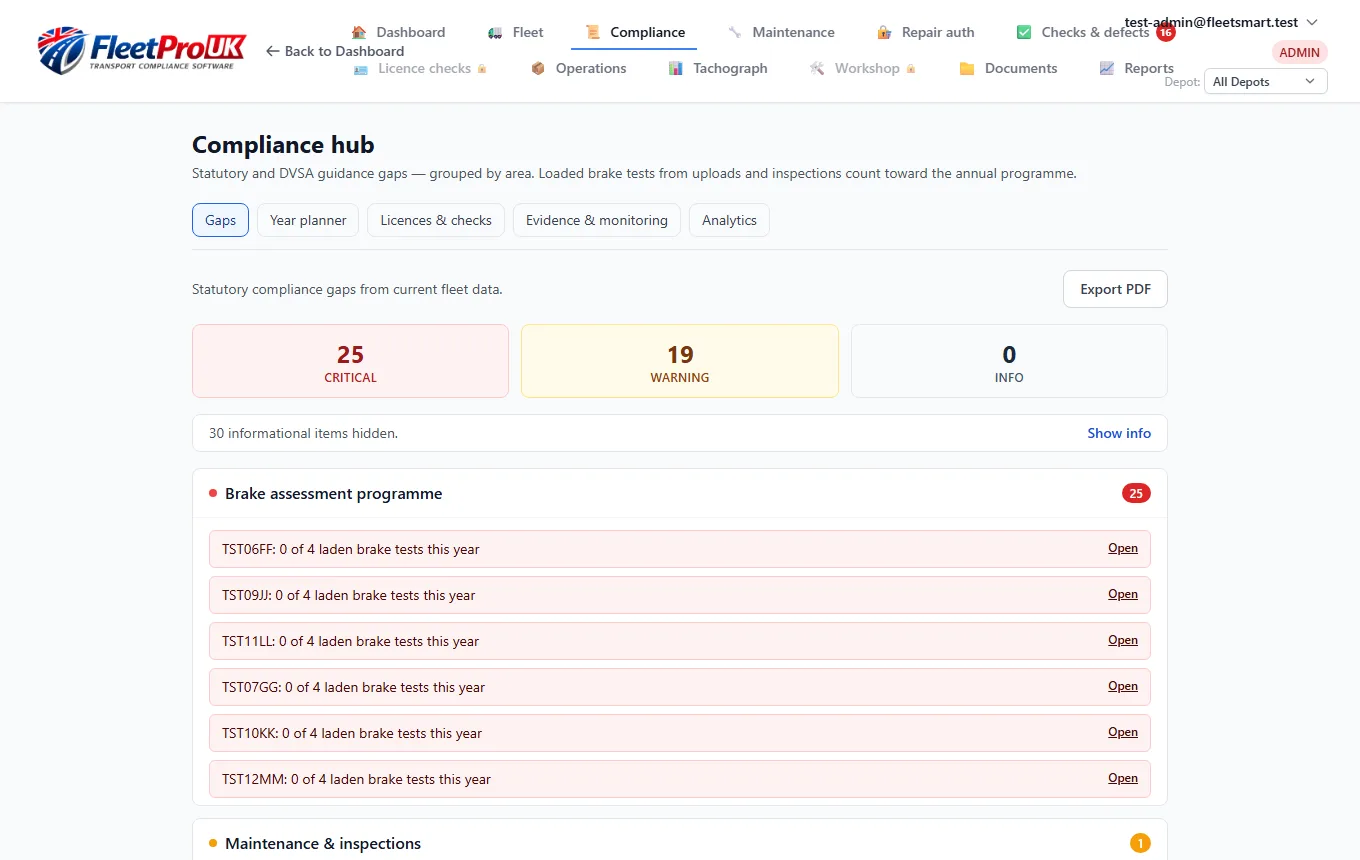Click text 'TST06FF: 0 of 4 laden brake tests this year'
This screenshot has width=1360, height=860.
coord(351,549)
